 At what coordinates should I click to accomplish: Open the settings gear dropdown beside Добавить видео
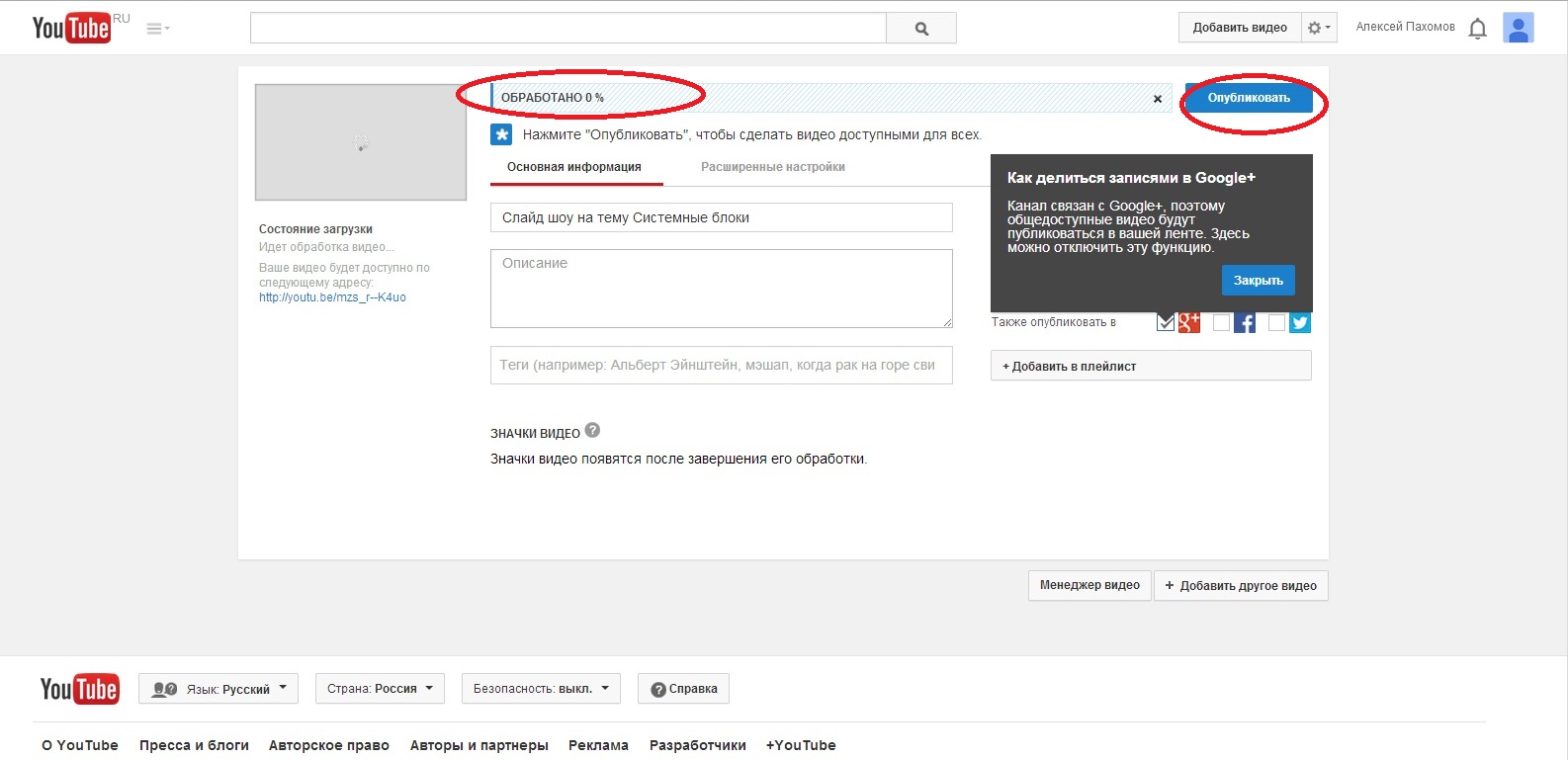1319,28
